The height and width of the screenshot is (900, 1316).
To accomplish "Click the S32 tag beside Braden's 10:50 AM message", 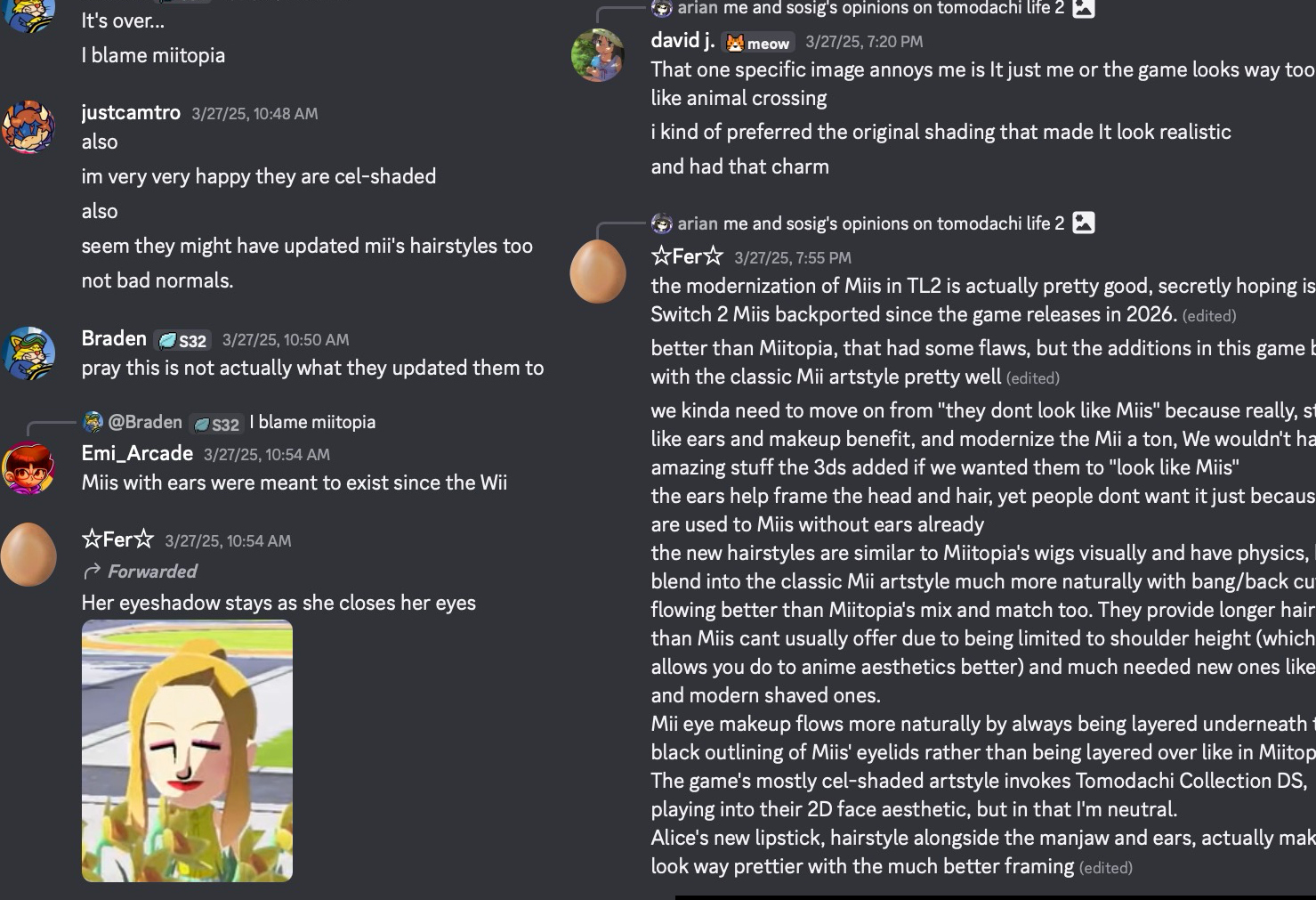I will [x=182, y=340].
